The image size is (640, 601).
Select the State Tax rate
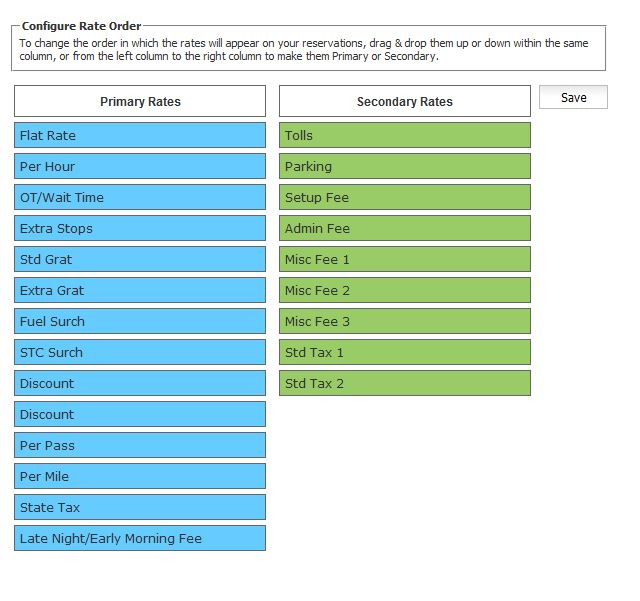[x=140, y=507]
